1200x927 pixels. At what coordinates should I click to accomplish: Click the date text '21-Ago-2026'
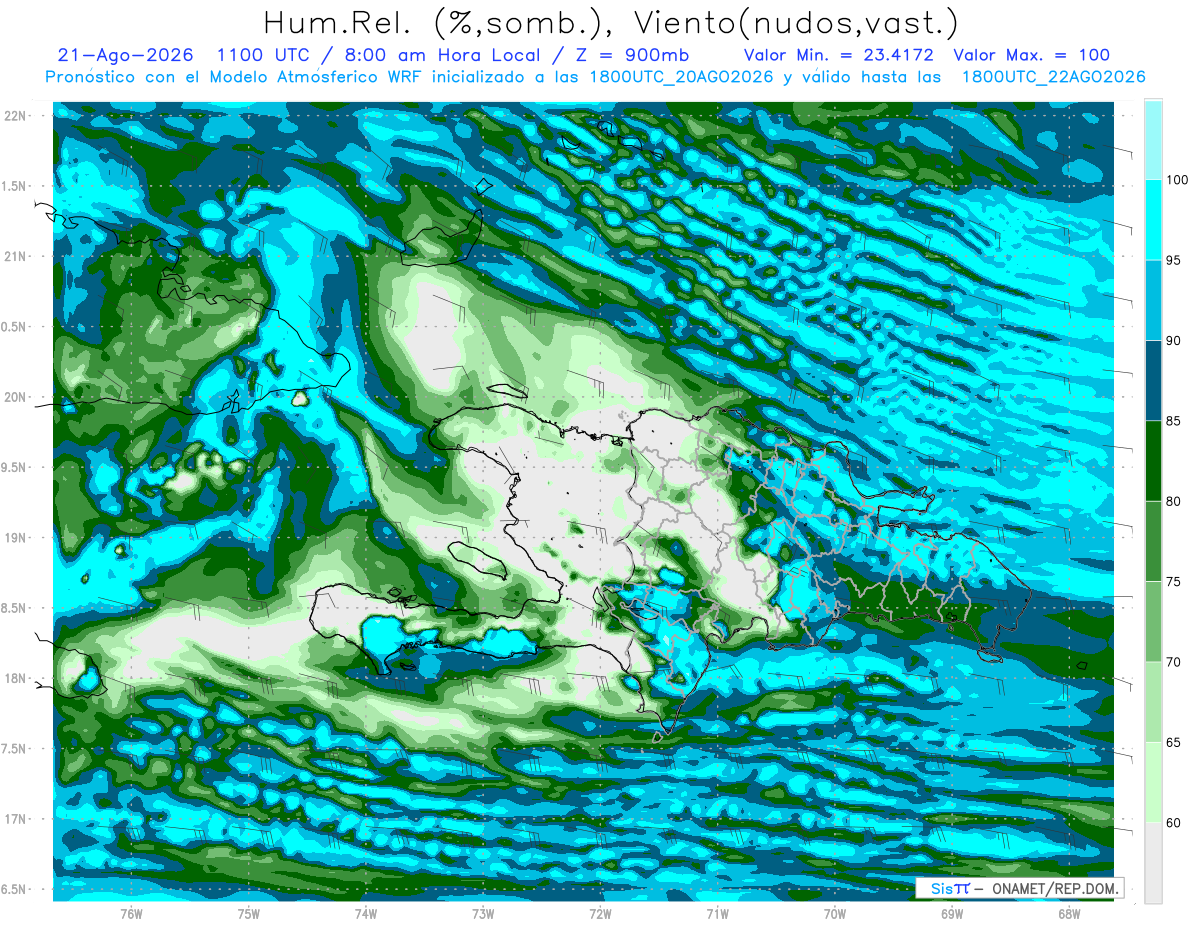[x=125, y=55]
